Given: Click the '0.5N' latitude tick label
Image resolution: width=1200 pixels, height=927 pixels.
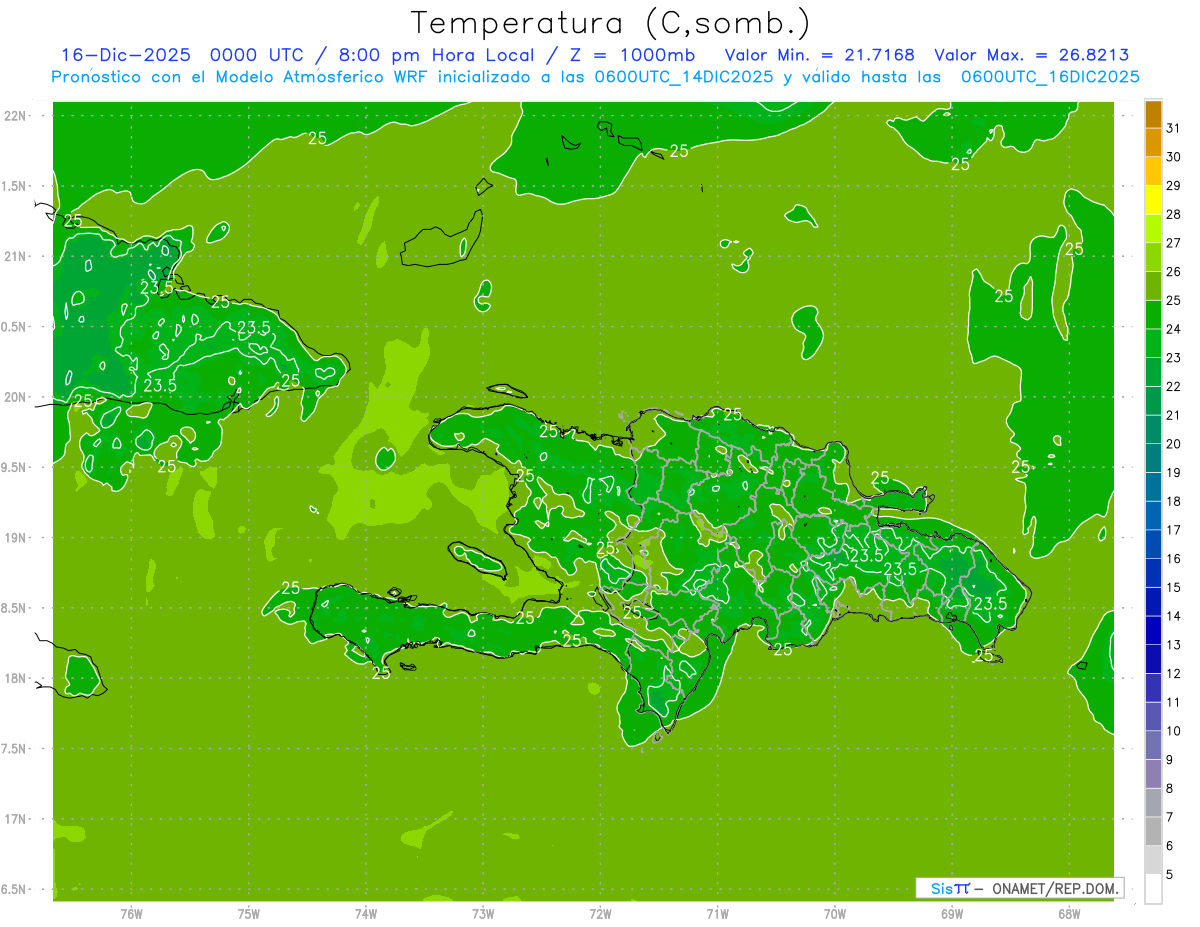Looking at the screenshot, I should point(15,327).
